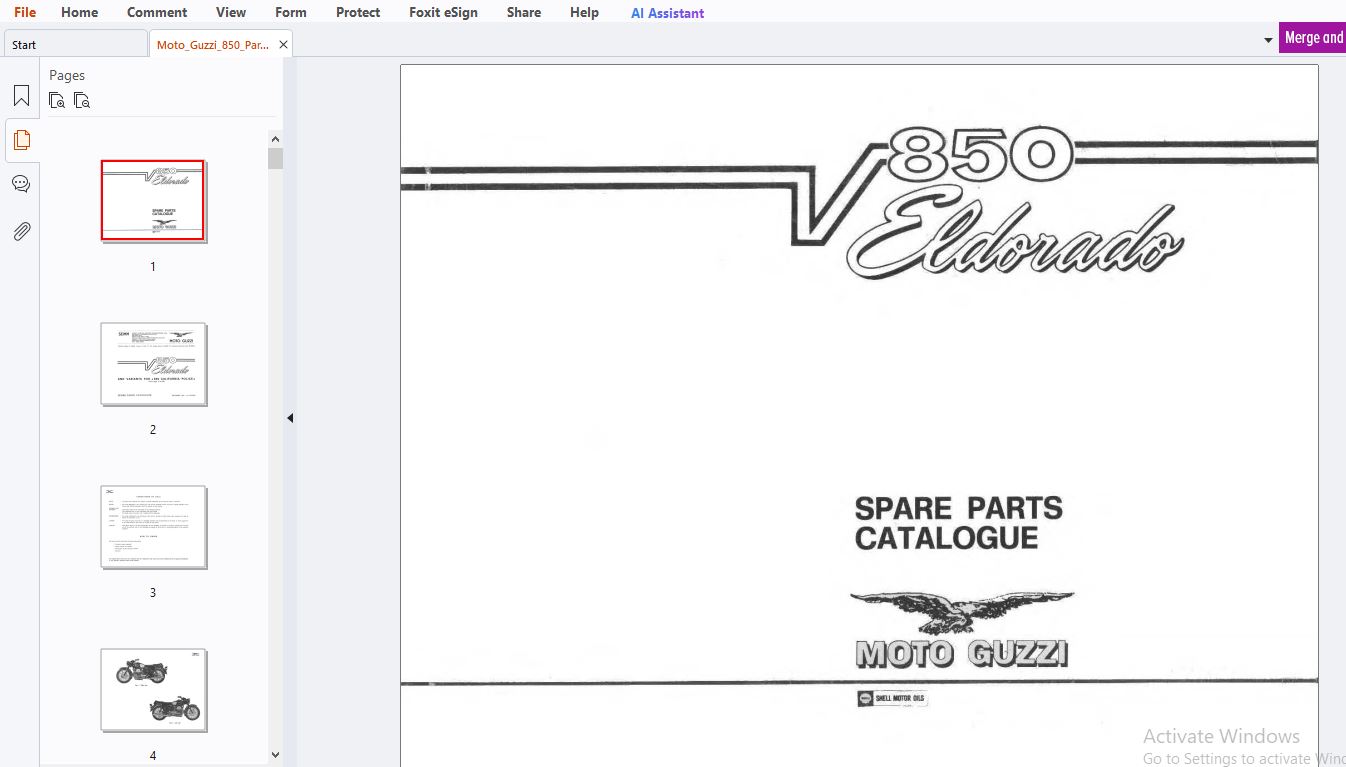Click page number 1 label

tap(153, 267)
